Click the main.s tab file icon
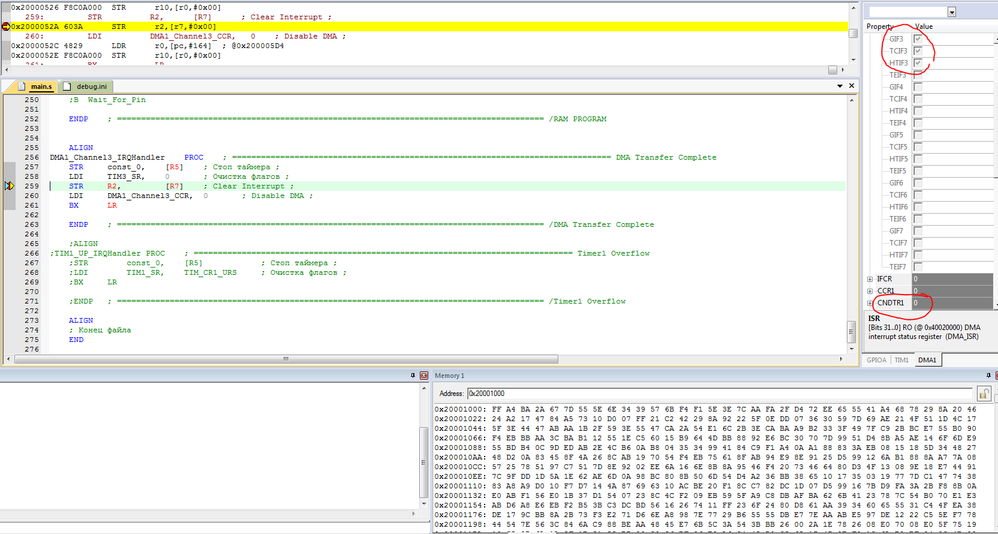This screenshot has width=998, height=534. (x=22, y=86)
